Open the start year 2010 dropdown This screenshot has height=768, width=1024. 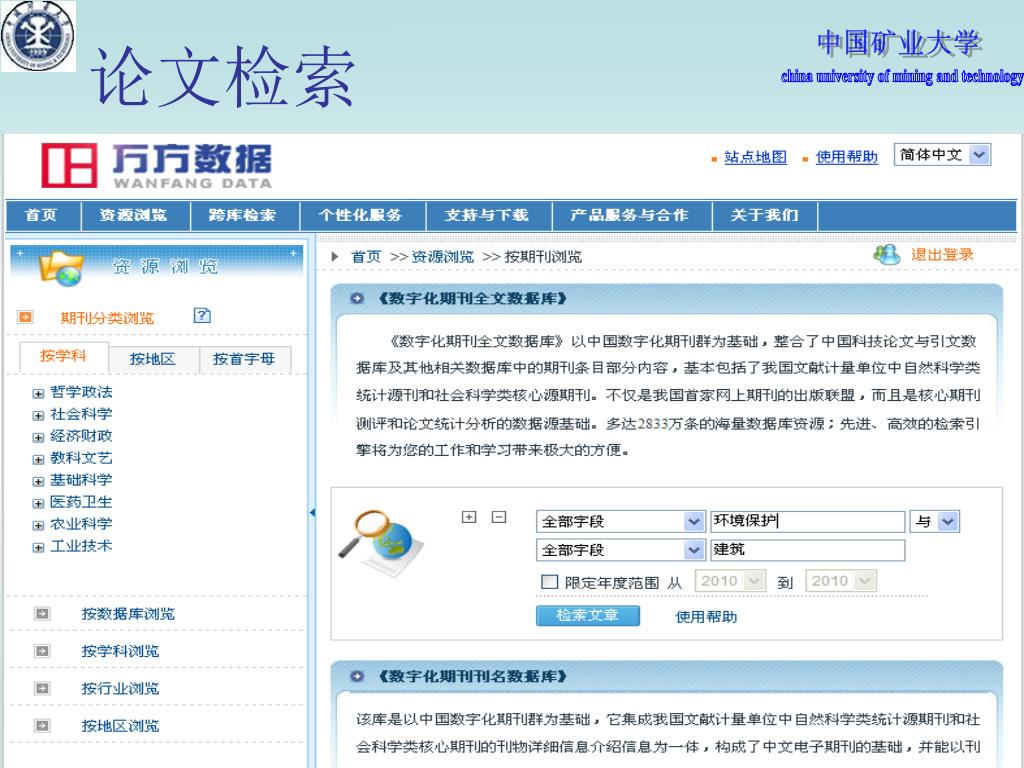tap(729, 581)
